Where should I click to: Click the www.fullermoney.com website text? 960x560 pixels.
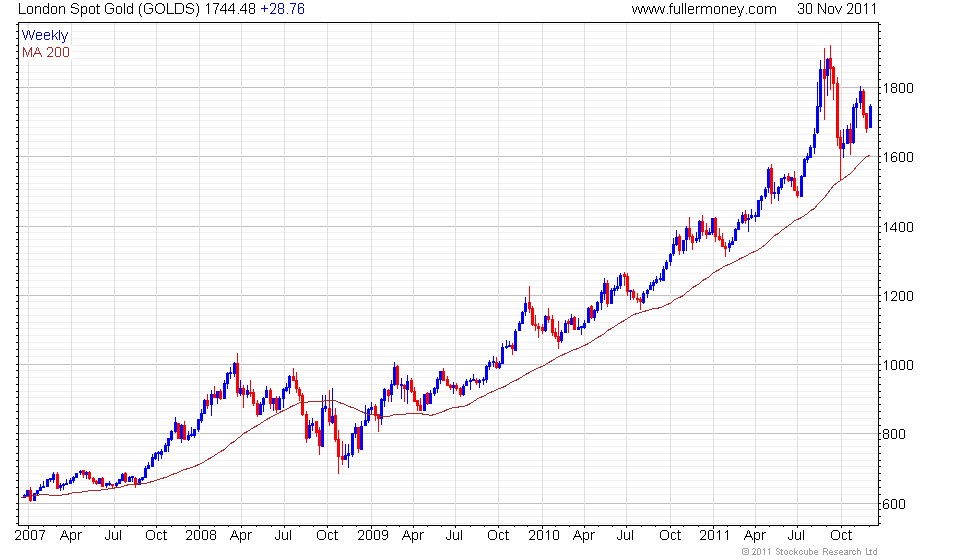pos(703,9)
